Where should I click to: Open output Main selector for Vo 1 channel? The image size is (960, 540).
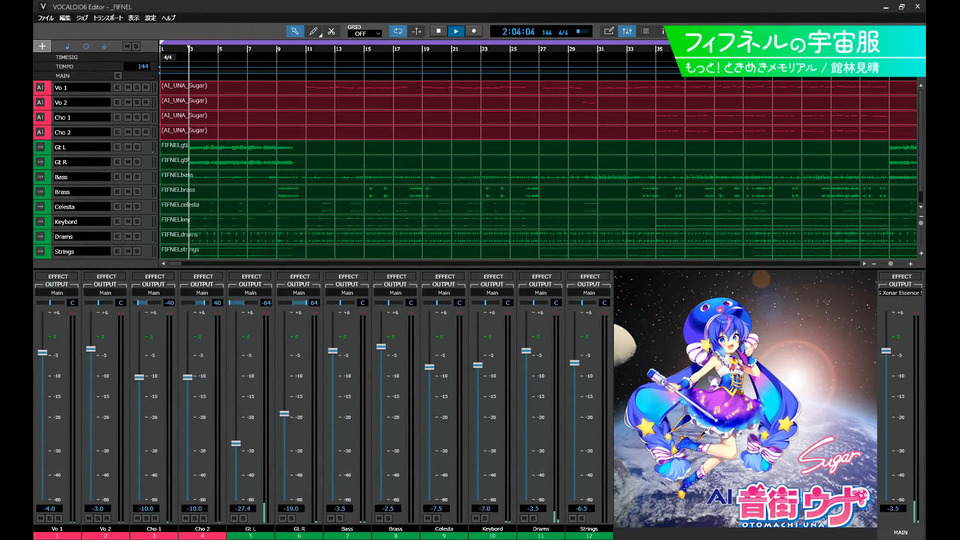coord(57,293)
